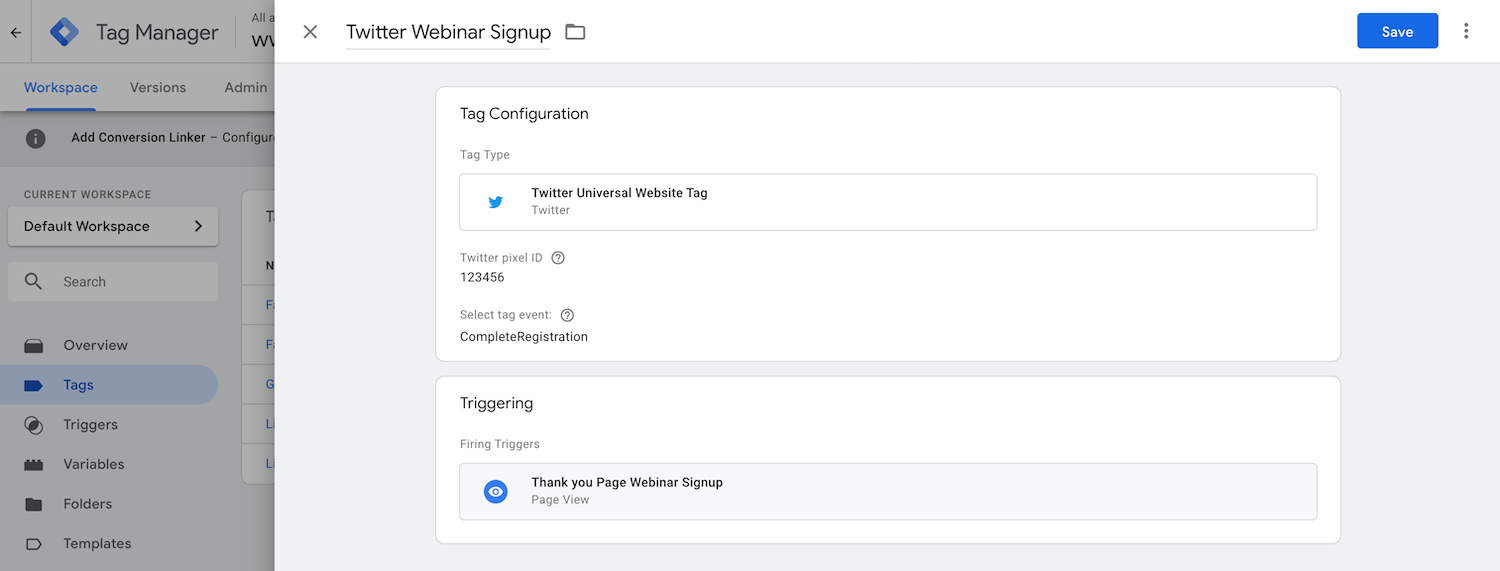Click the Tag Manager logo icon
This screenshot has height=571, width=1500.
[65, 32]
